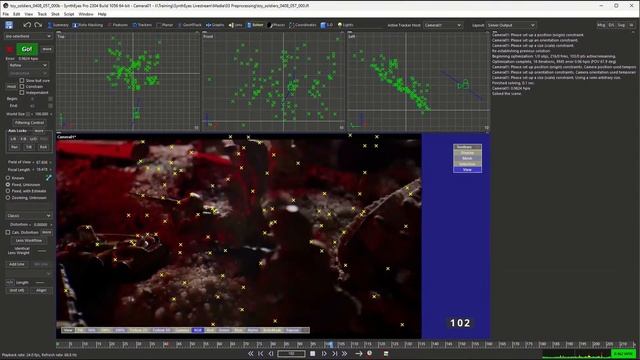Click the frame number field in playbar
This screenshot has height=360, width=640.
tap(291, 353)
